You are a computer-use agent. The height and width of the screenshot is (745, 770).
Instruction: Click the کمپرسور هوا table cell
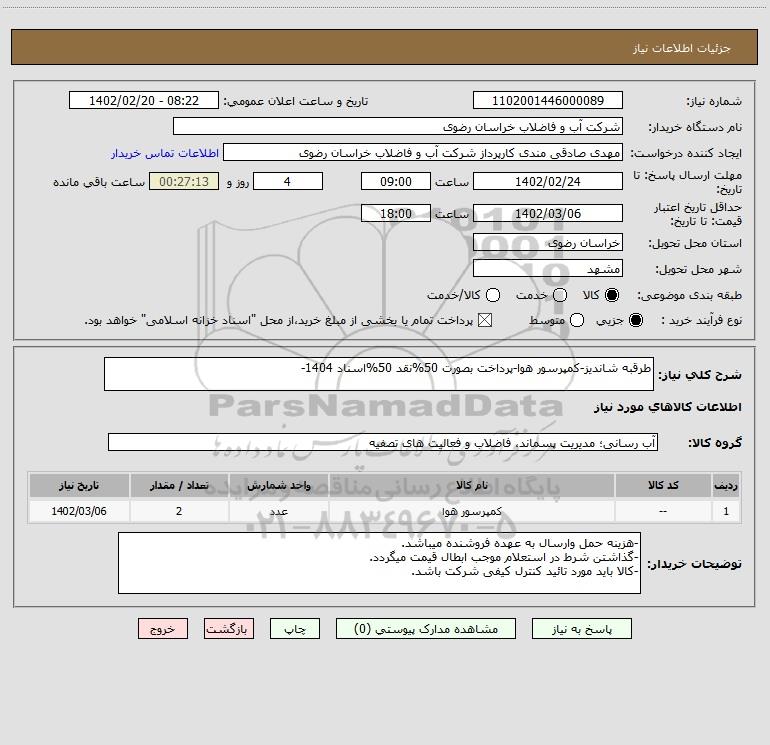(471, 511)
